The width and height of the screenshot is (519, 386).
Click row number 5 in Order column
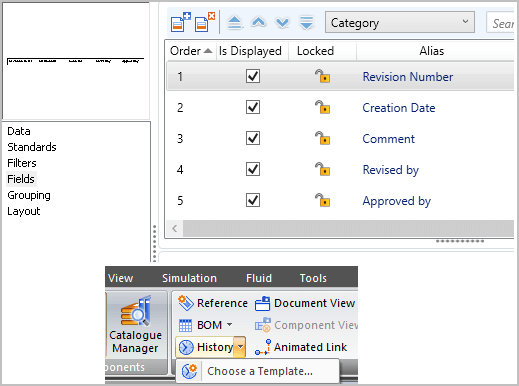coord(180,200)
